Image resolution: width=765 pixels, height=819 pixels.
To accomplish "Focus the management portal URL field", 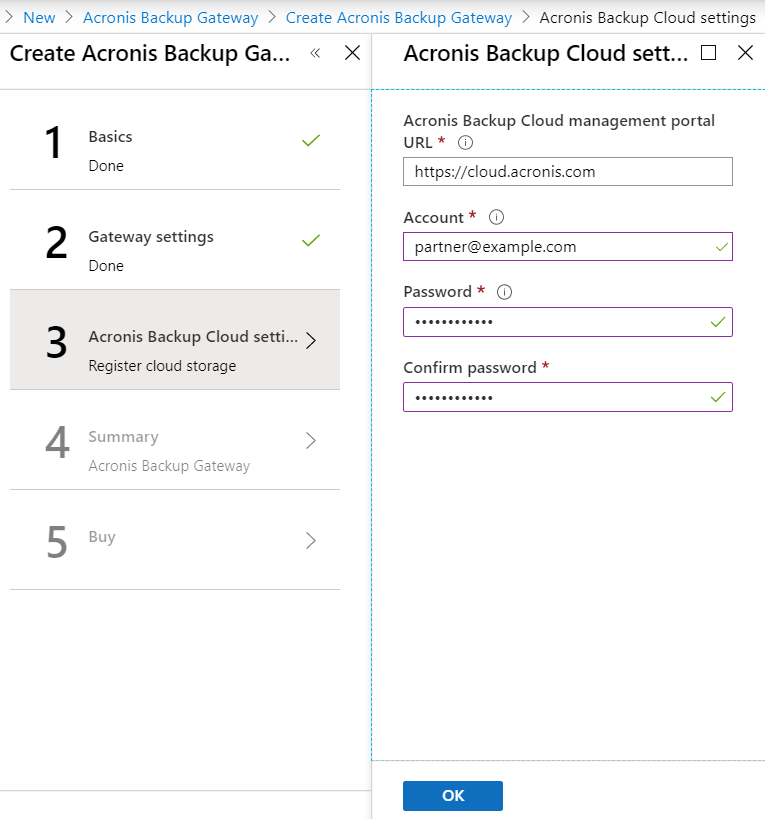I will [x=568, y=171].
